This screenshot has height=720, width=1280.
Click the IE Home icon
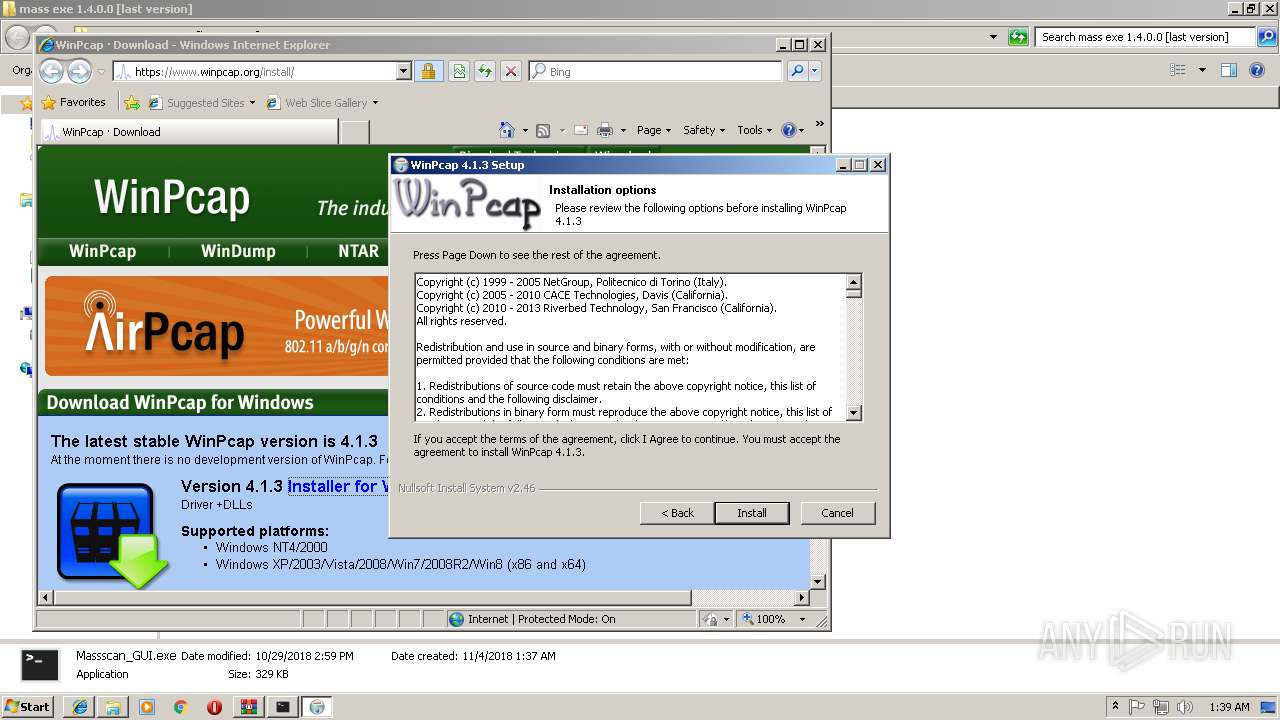(x=506, y=130)
